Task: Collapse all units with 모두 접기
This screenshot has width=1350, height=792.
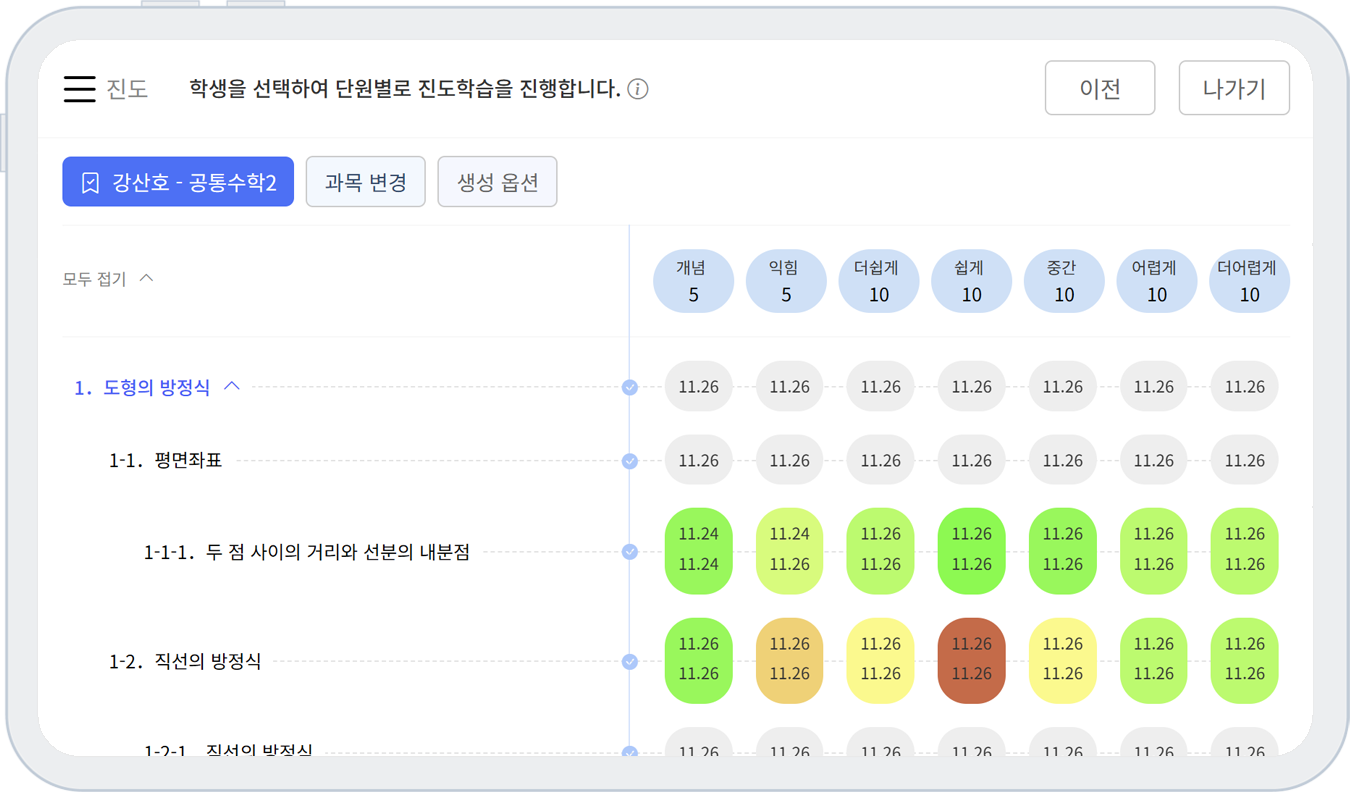Action: 108,279
